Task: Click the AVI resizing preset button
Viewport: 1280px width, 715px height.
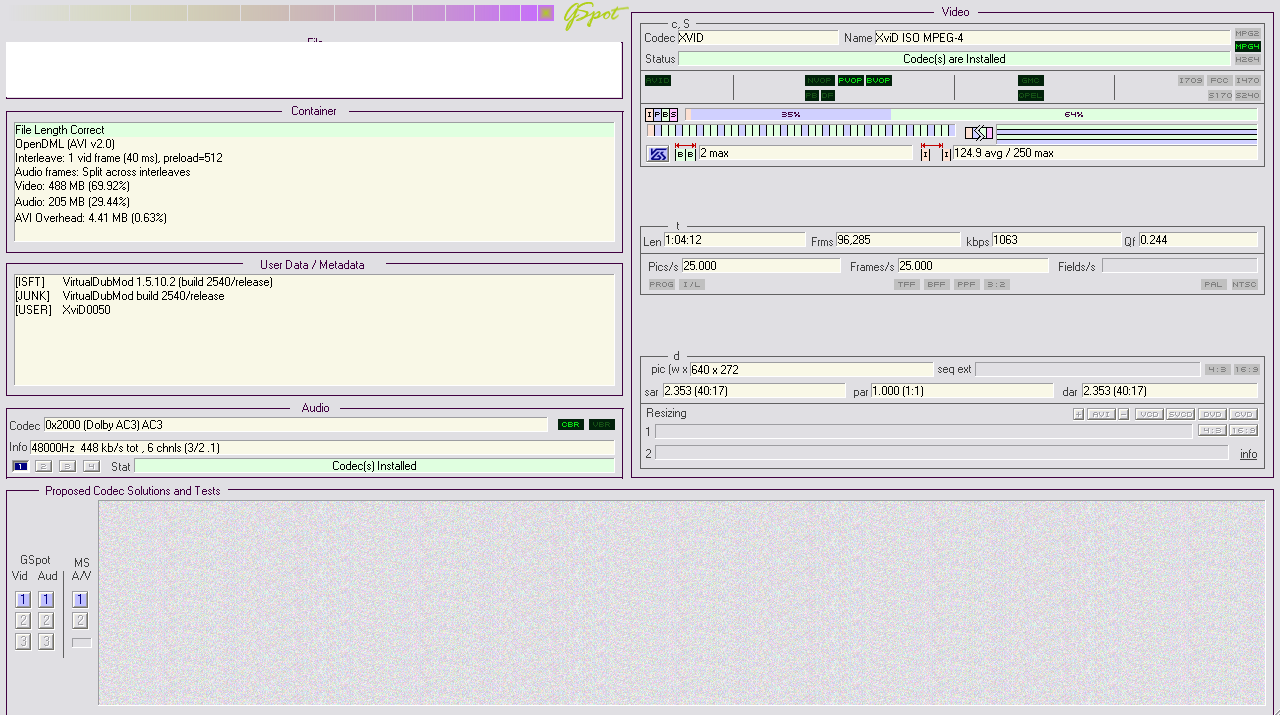Action: (x=1101, y=414)
